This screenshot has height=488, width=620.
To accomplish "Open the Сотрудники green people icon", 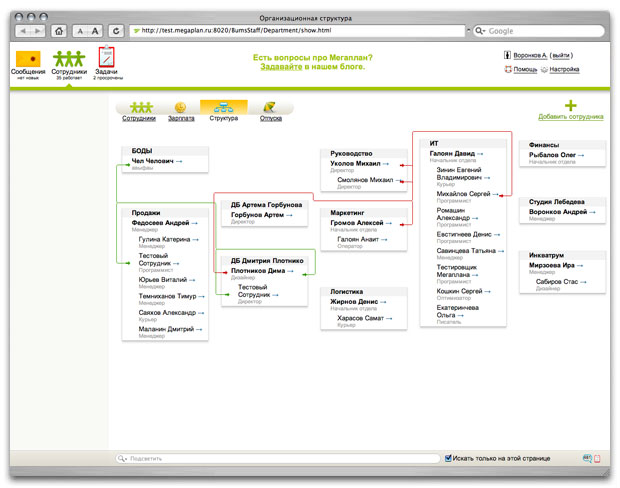I will coord(69,59).
